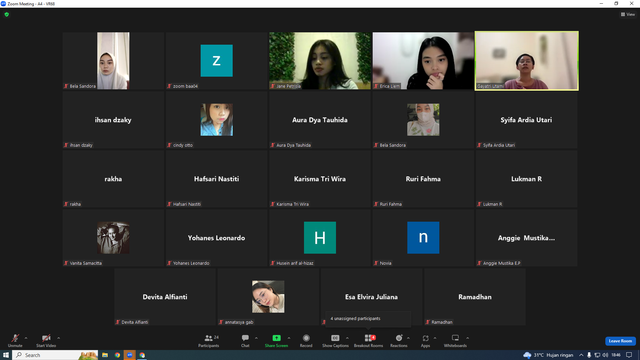This screenshot has width=640, height=360.
Task: Click the Record button
Action: [306, 340]
